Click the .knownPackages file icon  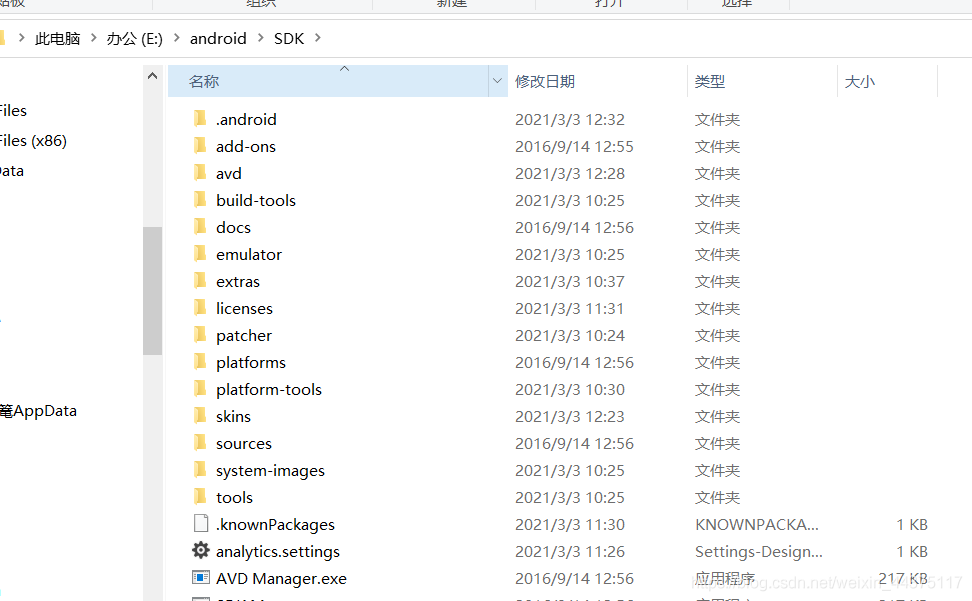click(x=201, y=524)
